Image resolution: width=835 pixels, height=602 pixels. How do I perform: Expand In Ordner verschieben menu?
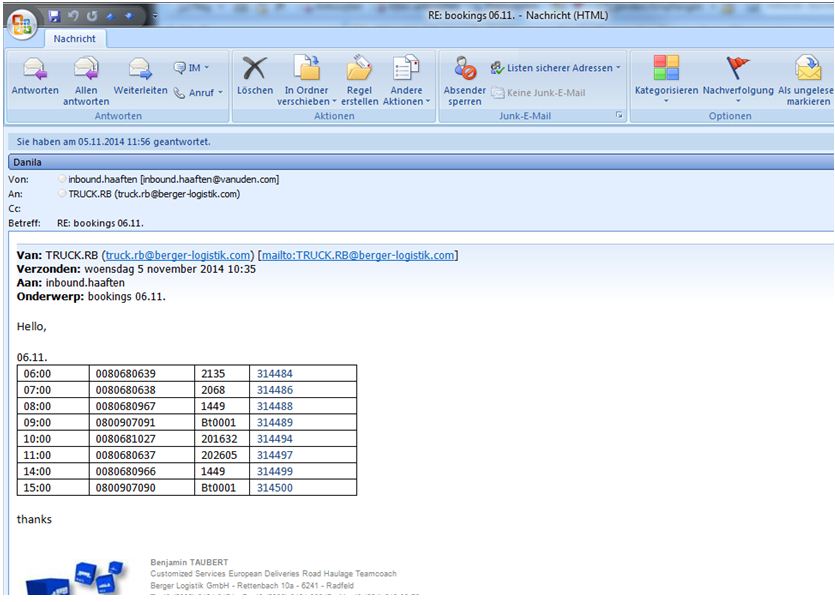[306, 81]
